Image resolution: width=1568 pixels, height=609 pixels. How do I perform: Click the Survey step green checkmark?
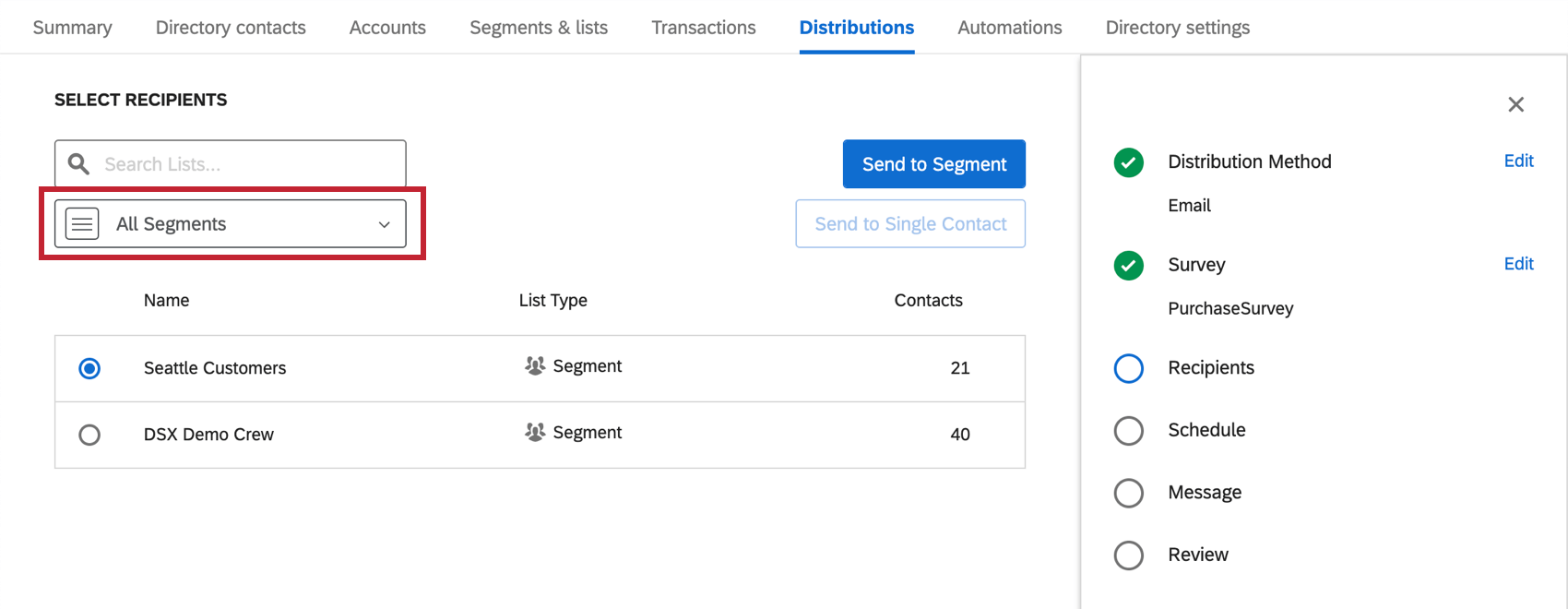(x=1128, y=266)
